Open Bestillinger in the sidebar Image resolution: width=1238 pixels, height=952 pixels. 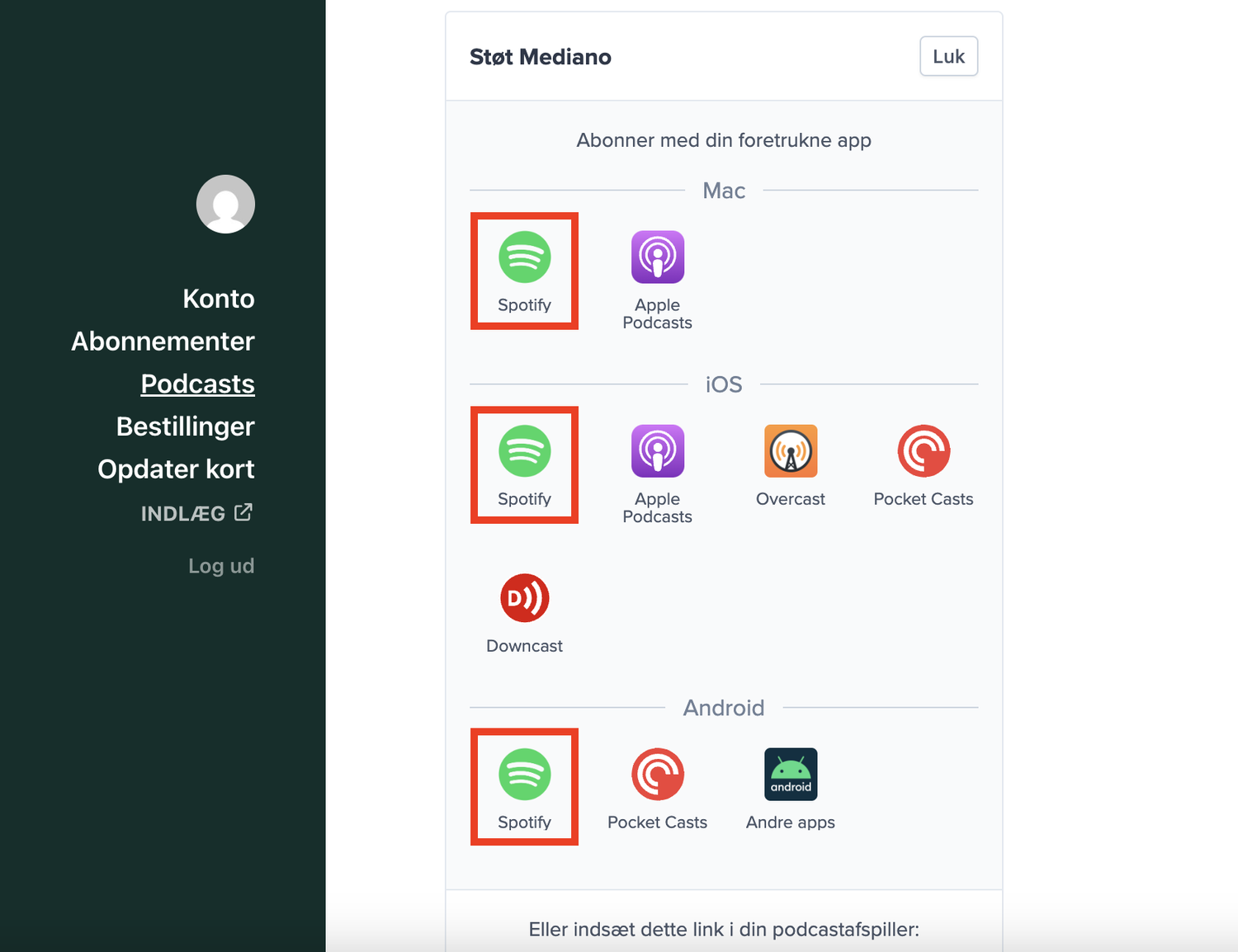[186, 427]
